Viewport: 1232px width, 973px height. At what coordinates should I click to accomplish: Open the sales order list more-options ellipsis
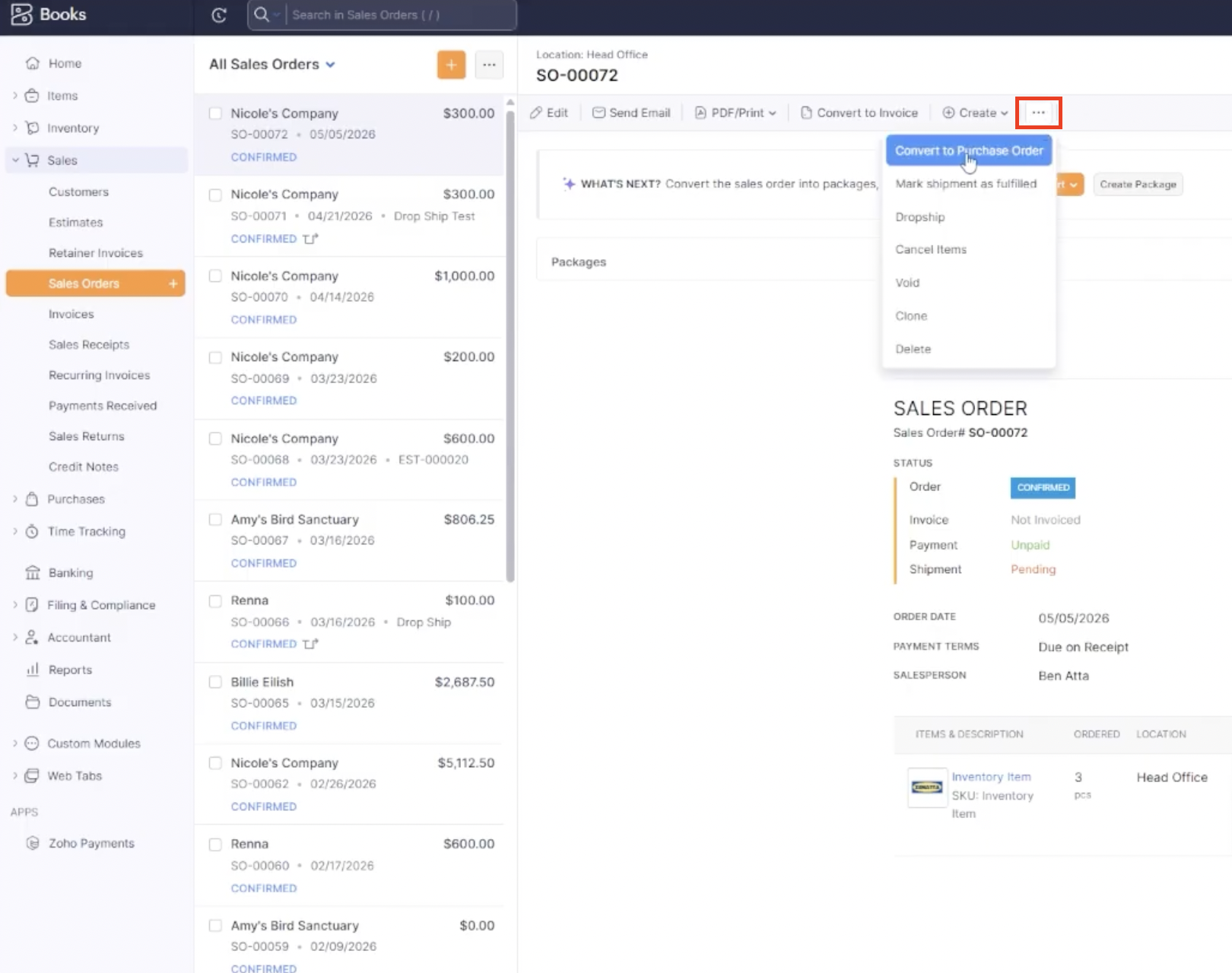point(489,65)
